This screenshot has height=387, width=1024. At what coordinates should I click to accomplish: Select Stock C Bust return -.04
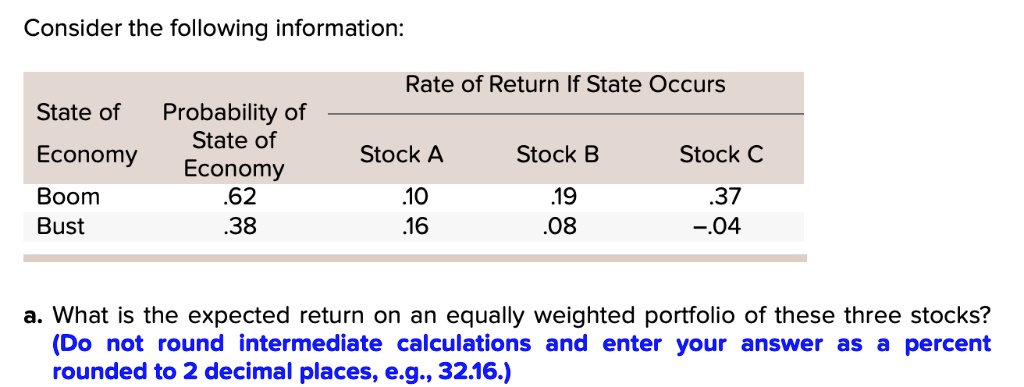[718, 226]
